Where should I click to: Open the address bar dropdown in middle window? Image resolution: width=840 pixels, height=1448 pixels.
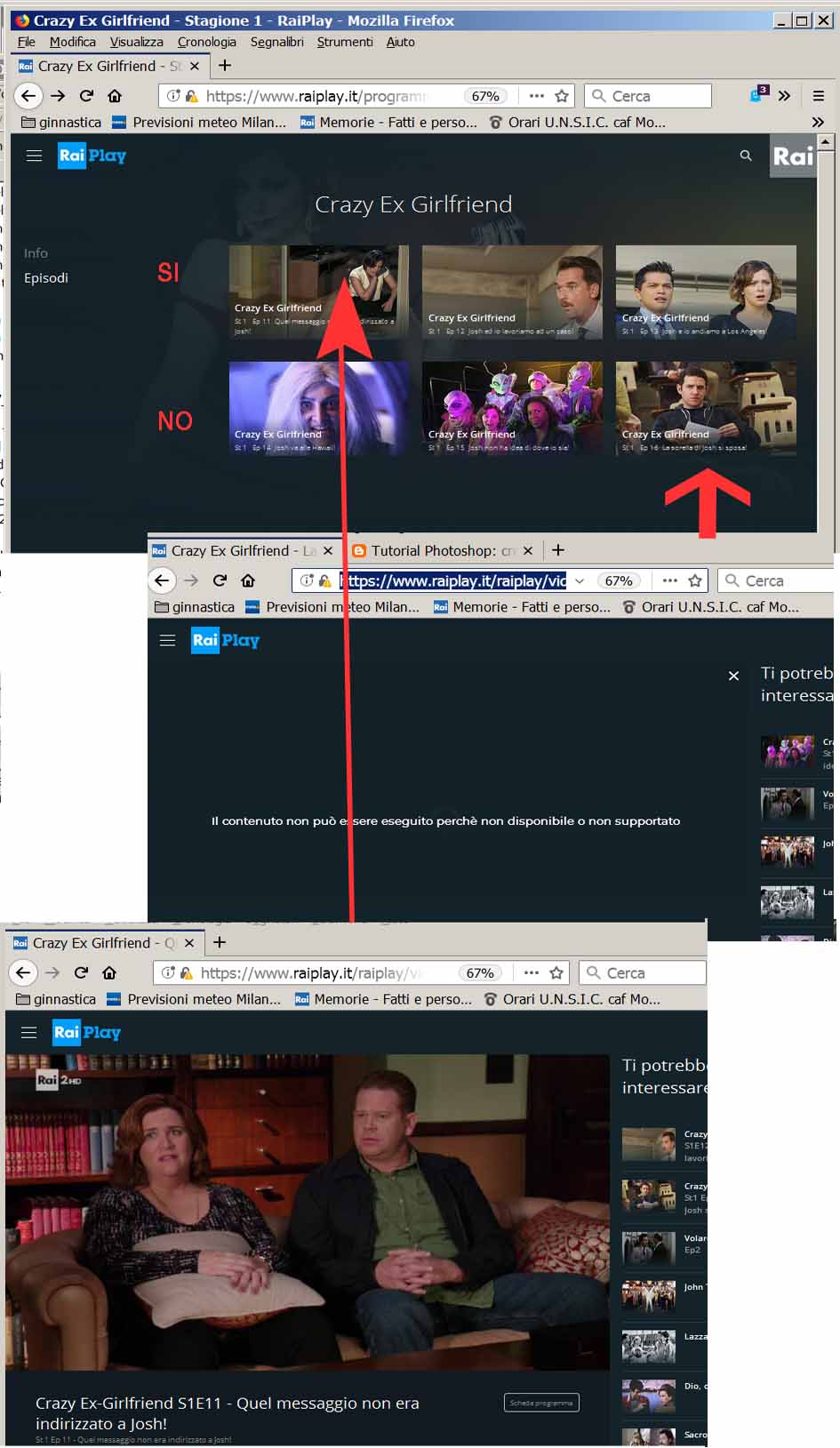coord(580,581)
